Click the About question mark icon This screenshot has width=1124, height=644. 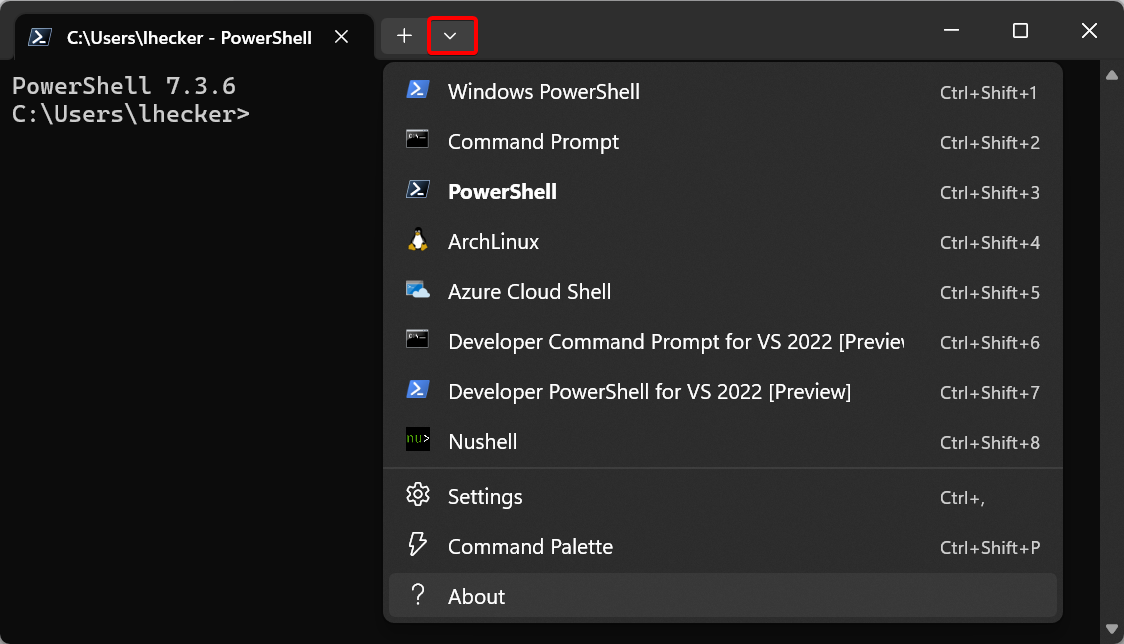pos(417,595)
